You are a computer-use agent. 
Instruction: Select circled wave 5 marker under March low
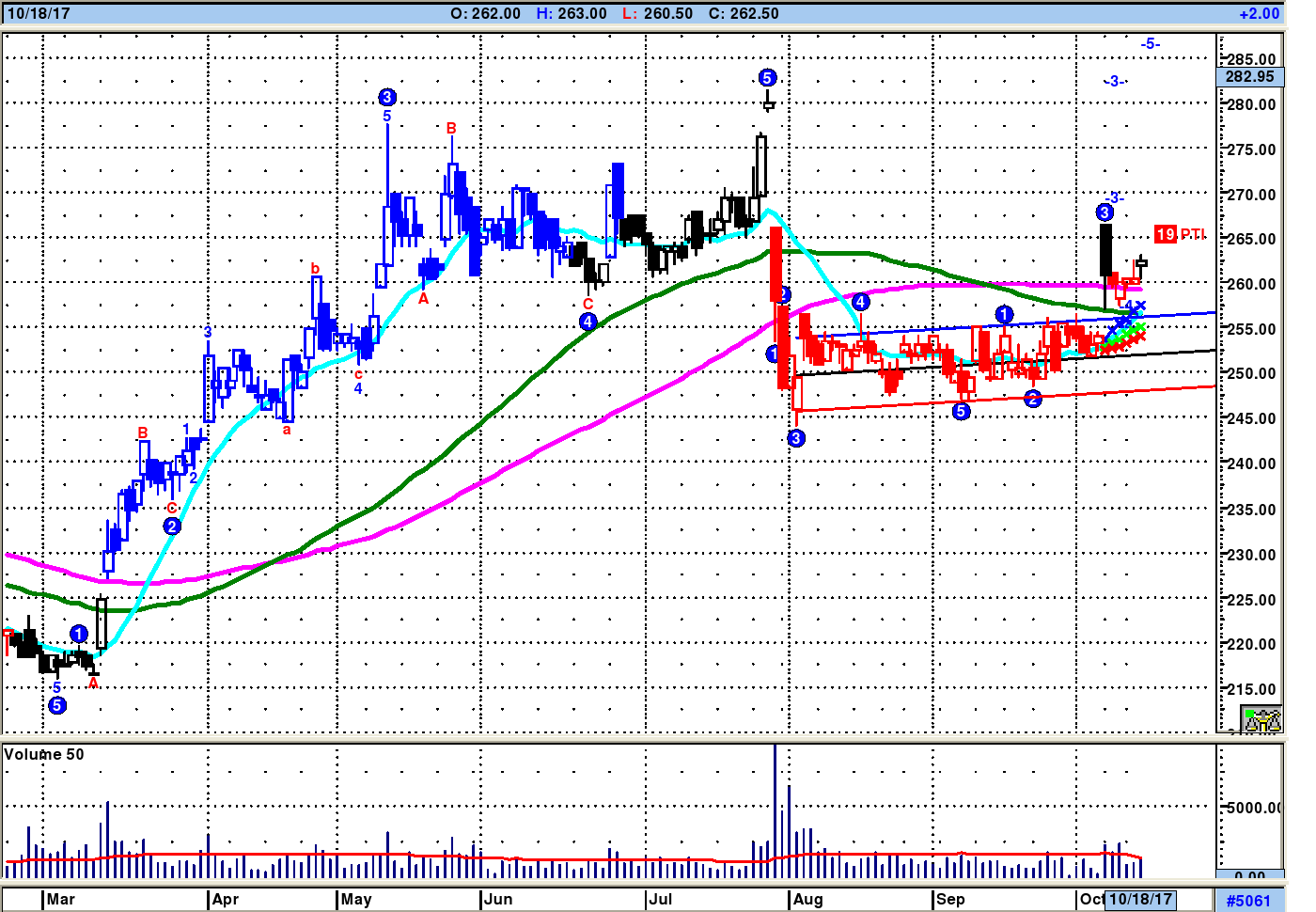[x=57, y=705]
